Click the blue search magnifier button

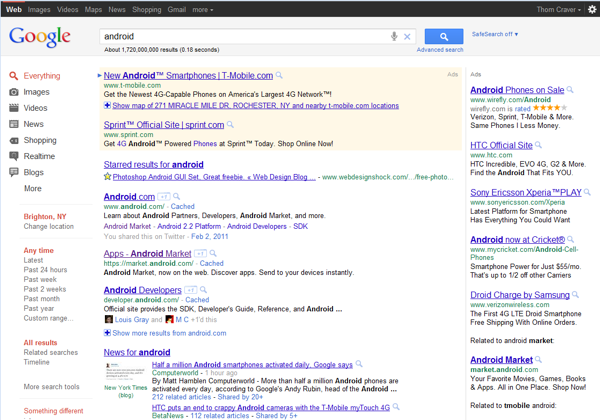444,37
